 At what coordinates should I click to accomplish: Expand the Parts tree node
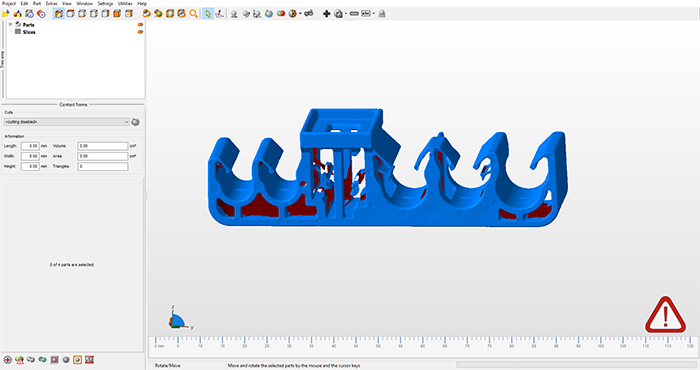click(10, 24)
